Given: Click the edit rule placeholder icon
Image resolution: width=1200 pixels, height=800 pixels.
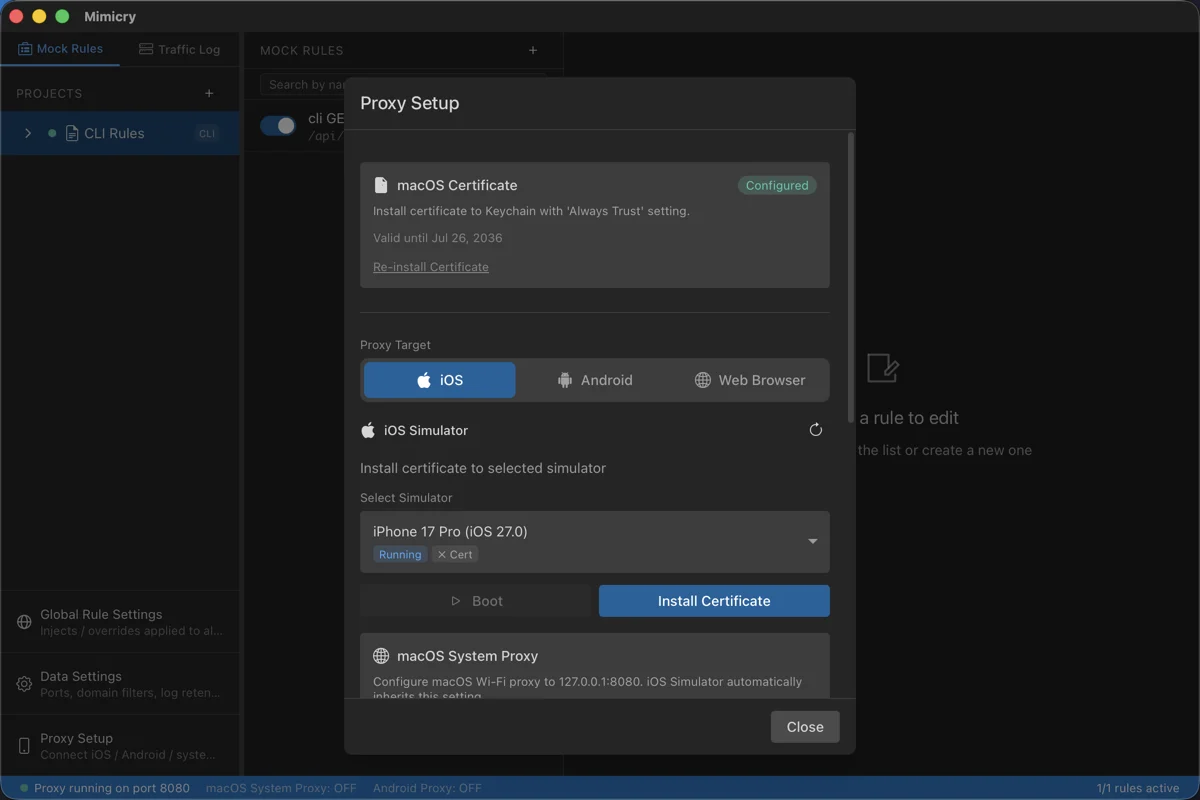Looking at the screenshot, I should [883, 367].
